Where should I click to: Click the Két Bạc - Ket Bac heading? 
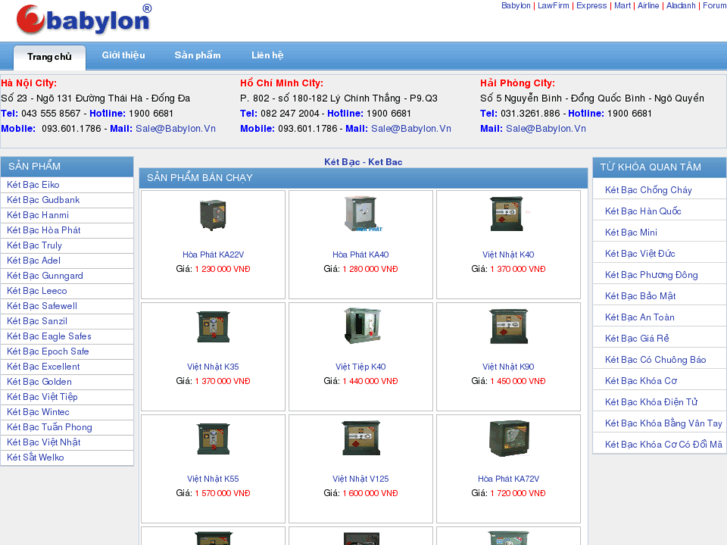(x=363, y=162)
